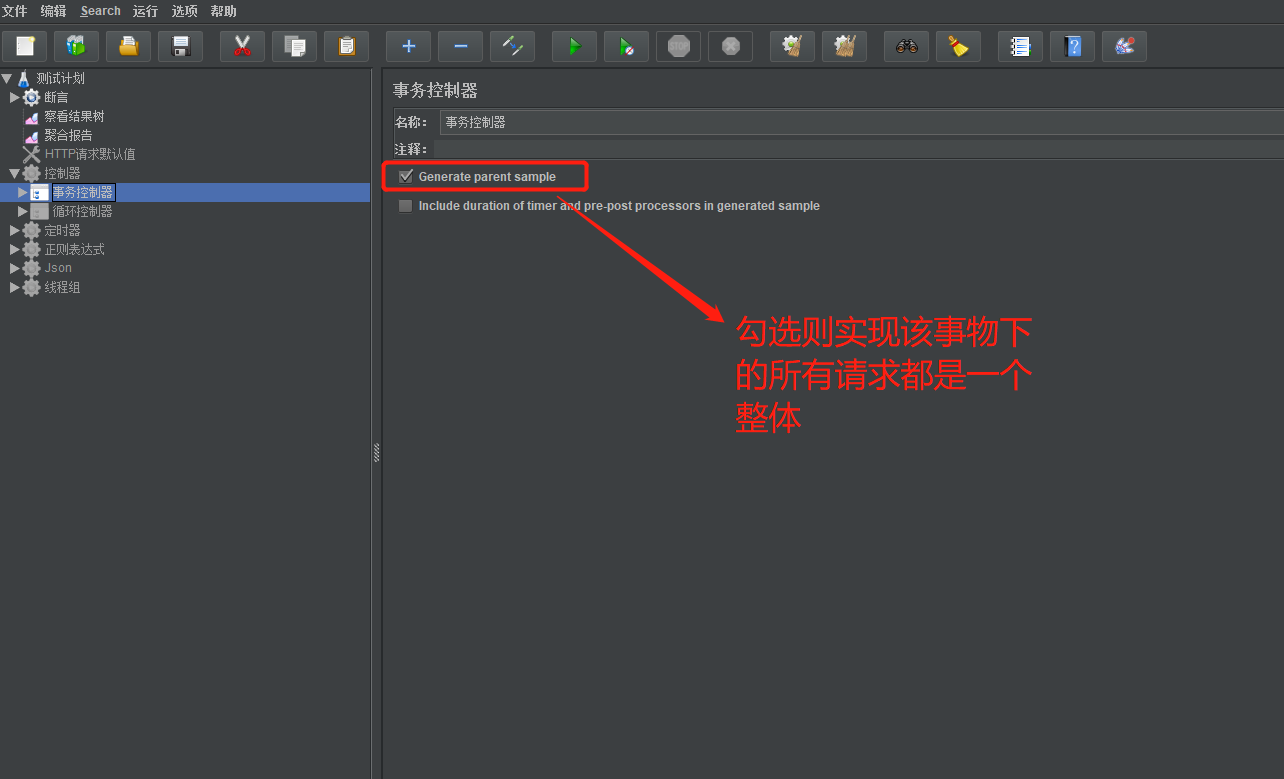Select 事务控制器 in the tree
Image resolution: width=1284 pixels, height=779 pixels.
click(83, 192)
